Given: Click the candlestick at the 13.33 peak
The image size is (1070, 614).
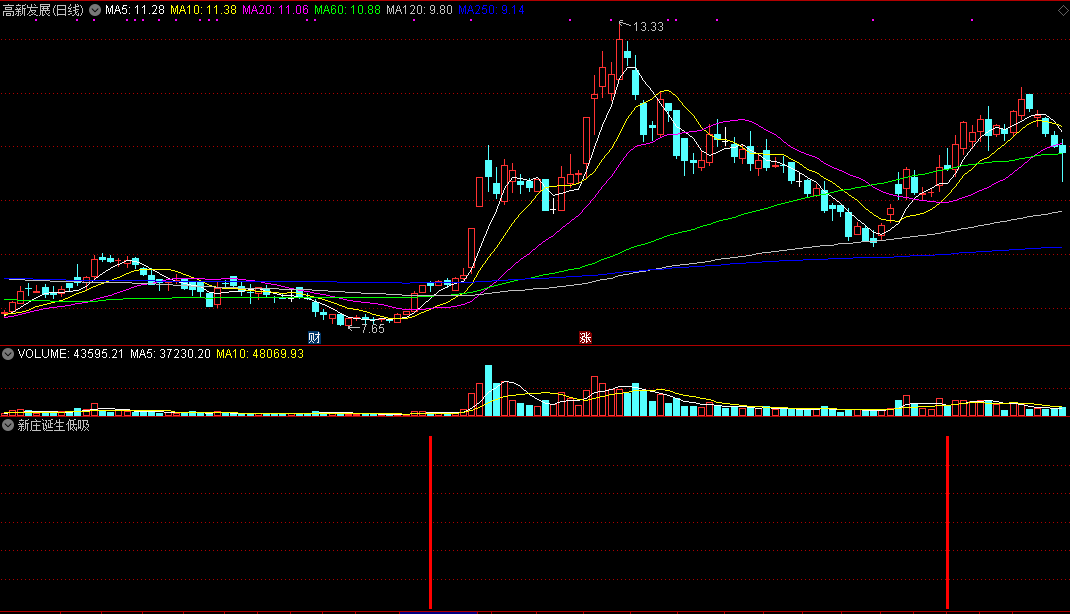Looking at the screenshot, I should click(x=620, y=51).
